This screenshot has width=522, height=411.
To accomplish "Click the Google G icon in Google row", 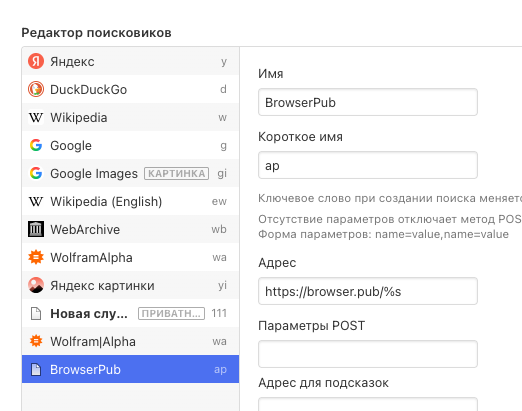I will pos(36,145).
